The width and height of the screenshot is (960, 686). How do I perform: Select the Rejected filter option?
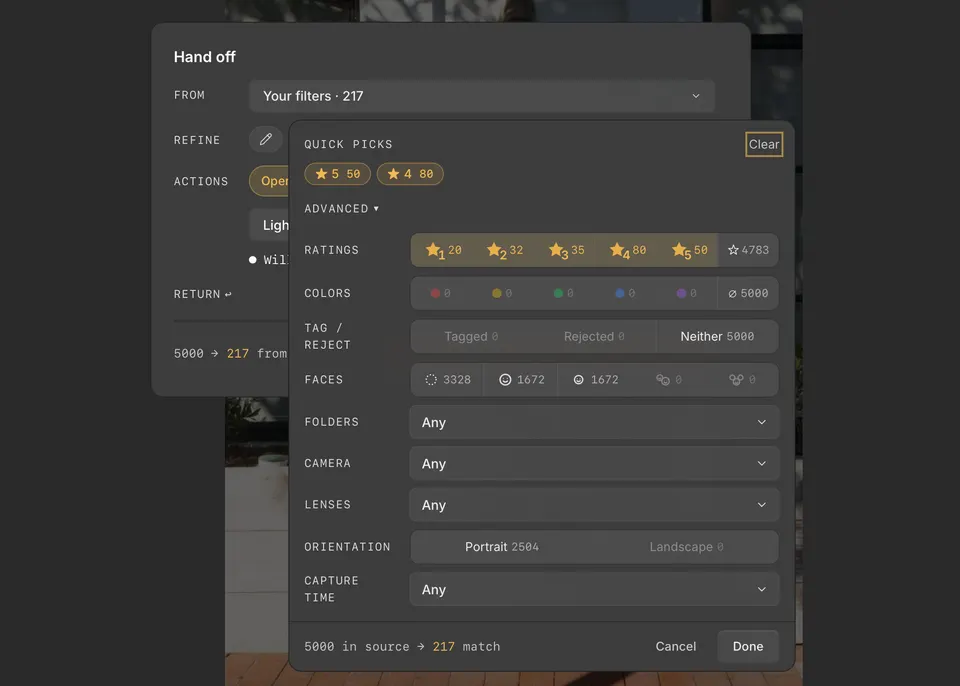pos(594,336)
